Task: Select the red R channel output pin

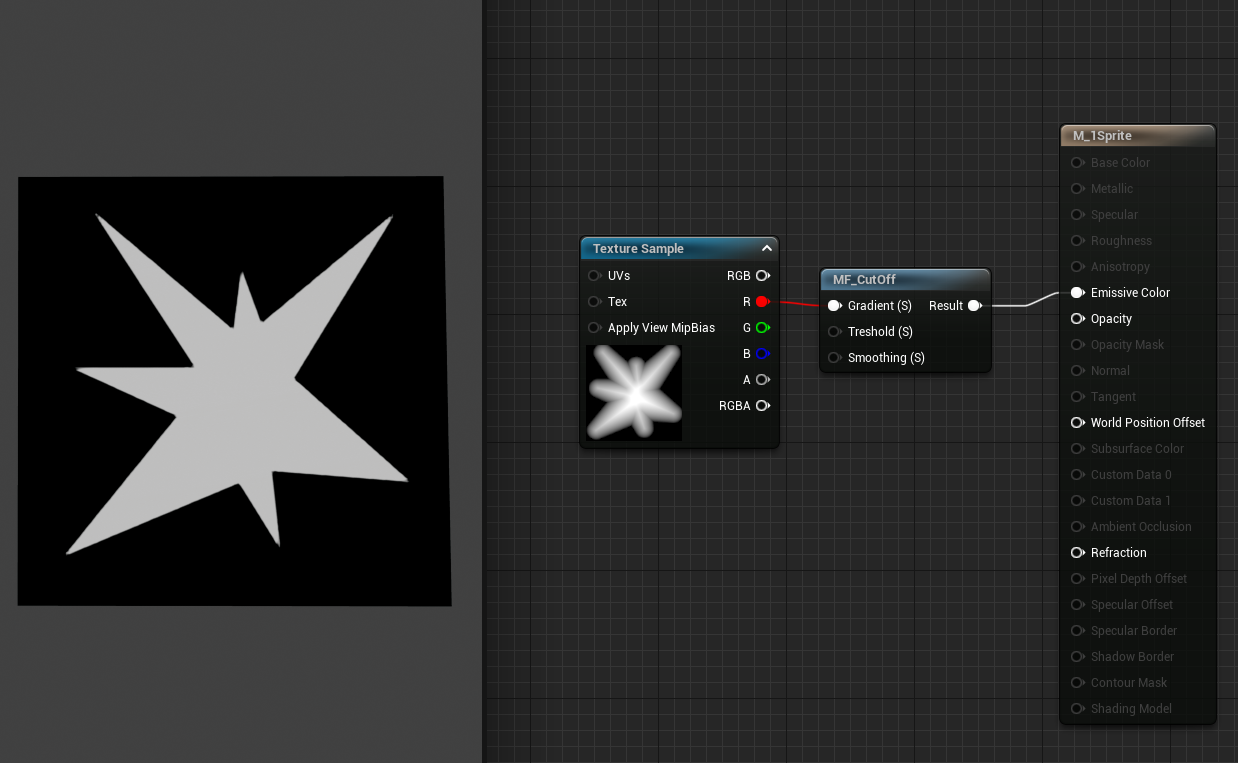Action: [x=761, y=301]
